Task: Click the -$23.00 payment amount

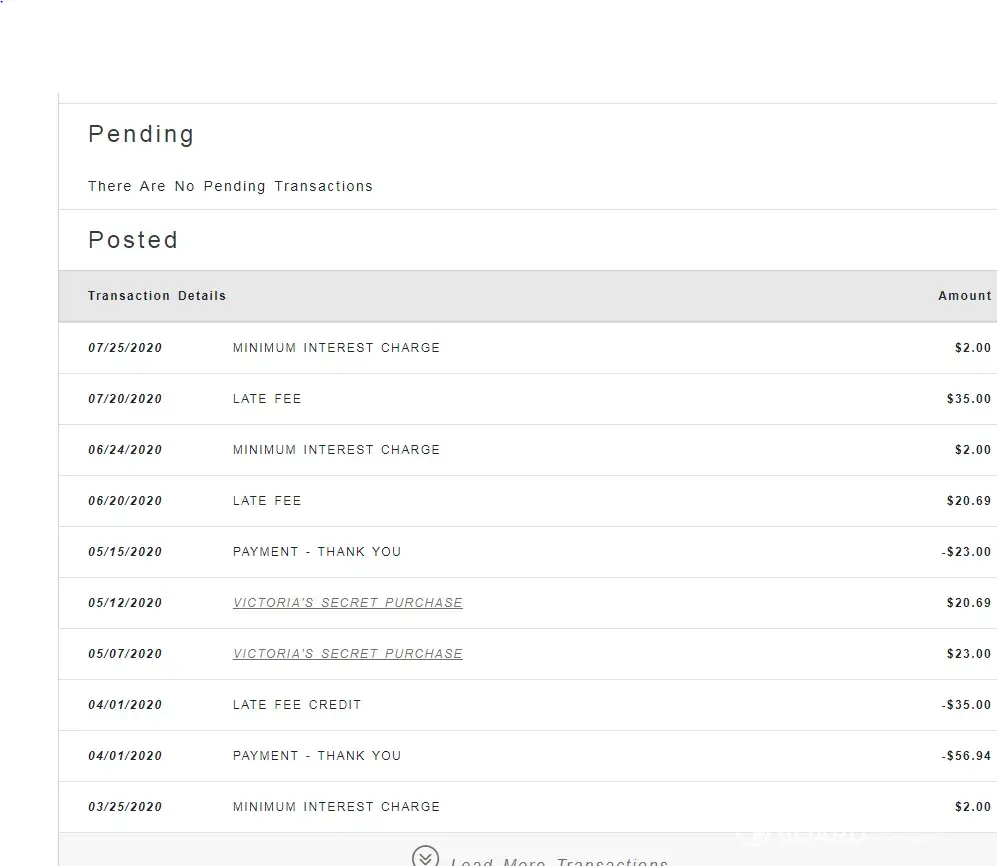Action: 966,552
